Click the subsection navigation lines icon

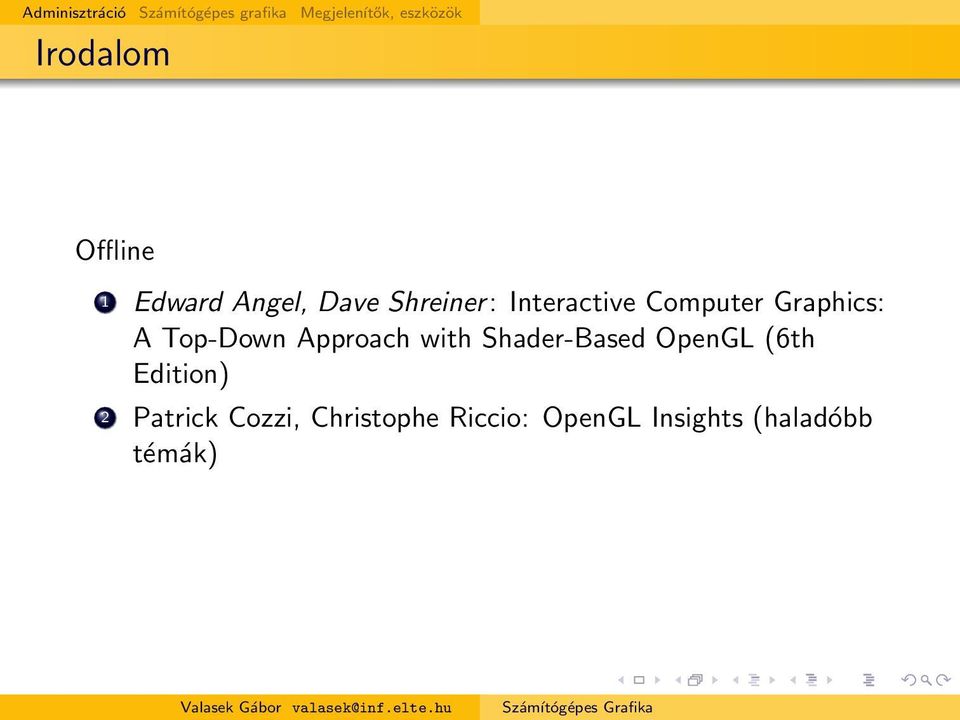754,680
